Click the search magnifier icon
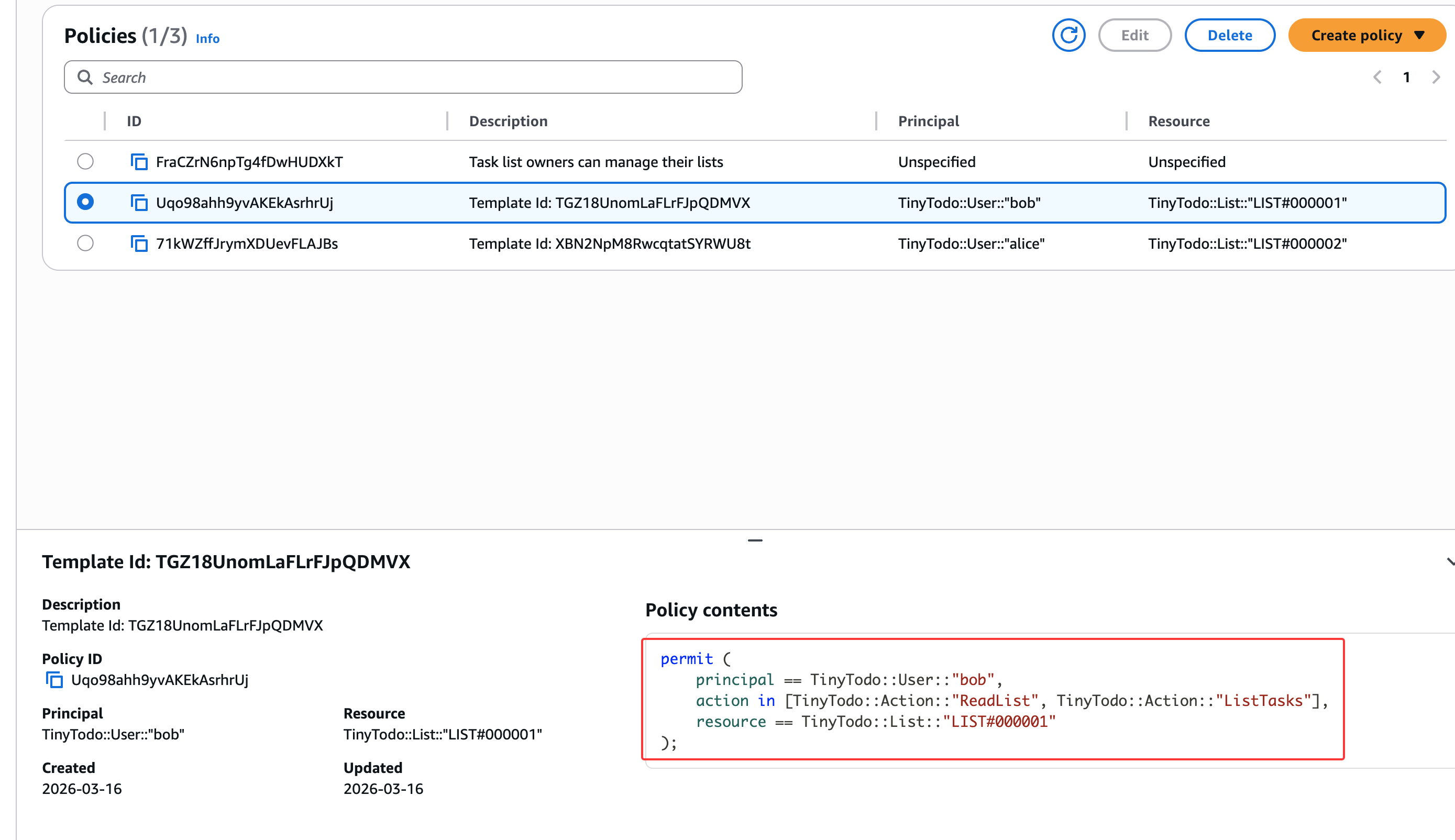This screenshot has width=1455, height=840. tap(85, 78)
